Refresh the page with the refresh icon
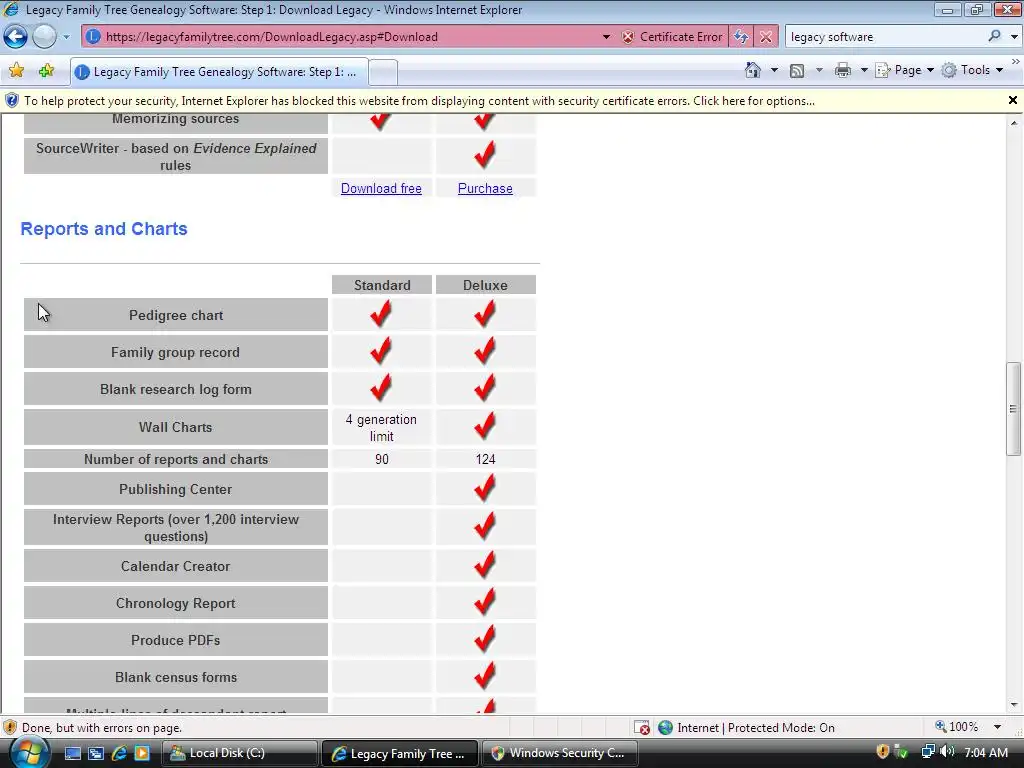Image resolution: width=1024 pixels, height=768 pixels. tap(741, 37)
